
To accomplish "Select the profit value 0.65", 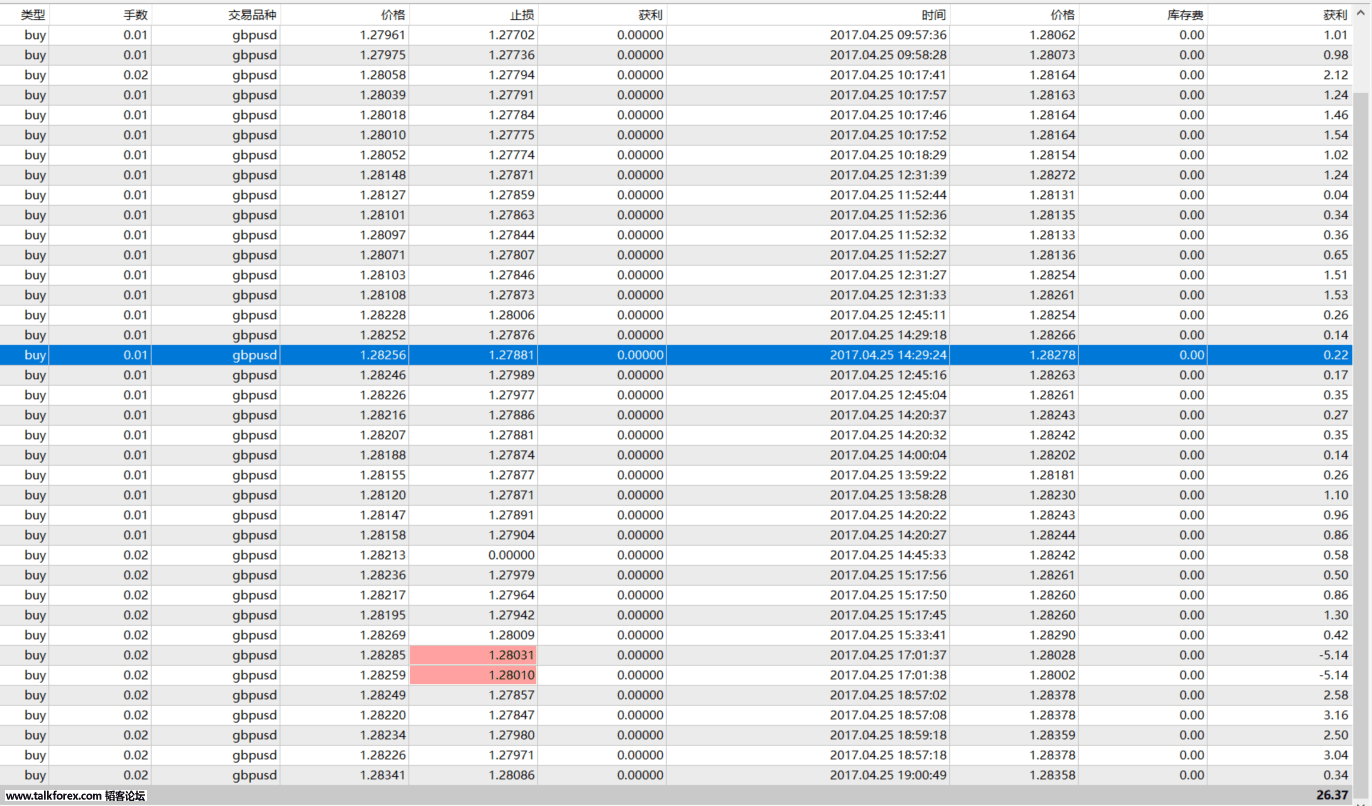I will click(1335, 255).
